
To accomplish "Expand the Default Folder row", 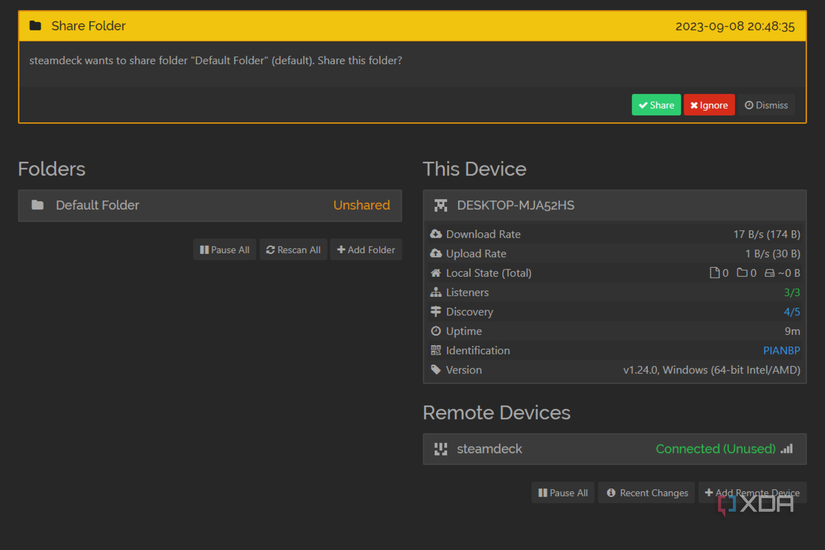I will pyautogui.click(x=210, y=205).
